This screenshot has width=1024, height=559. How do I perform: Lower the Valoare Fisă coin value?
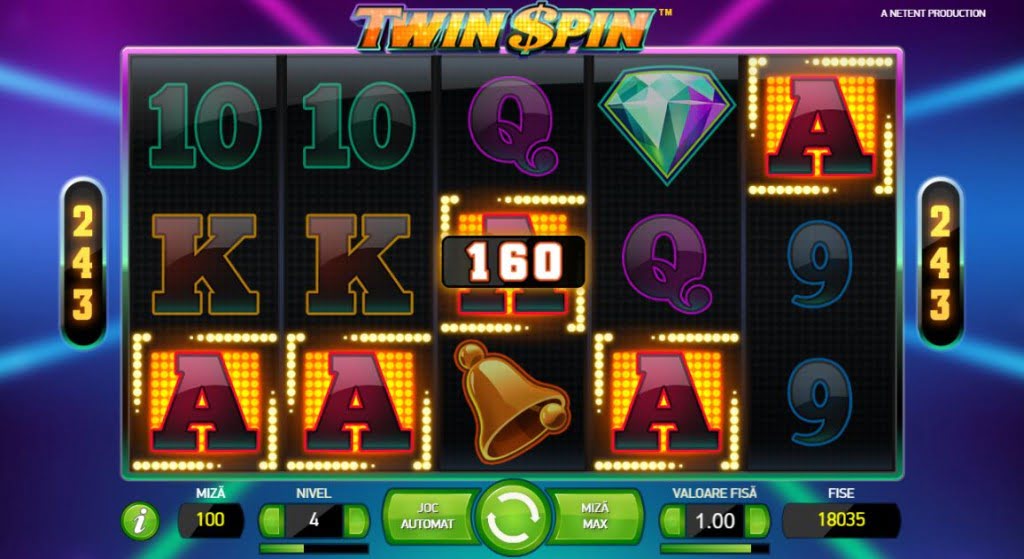pyautogui.click(x=673, y=520)
